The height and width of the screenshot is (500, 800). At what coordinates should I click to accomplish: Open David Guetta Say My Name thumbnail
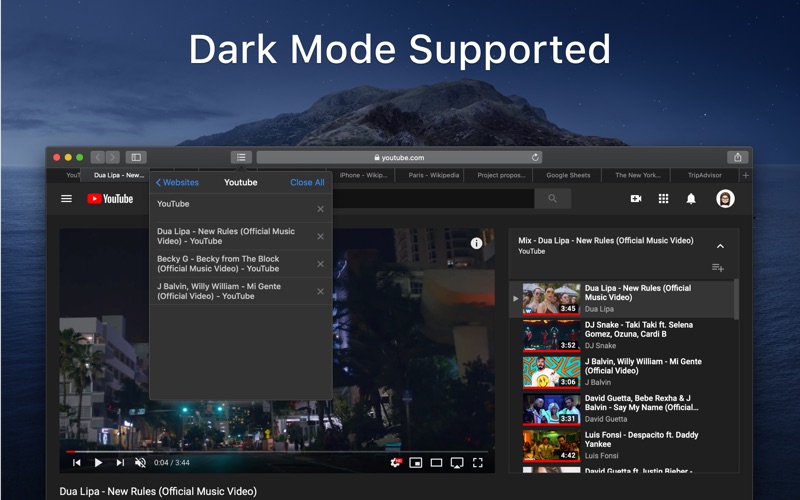[x=552, y=409]
